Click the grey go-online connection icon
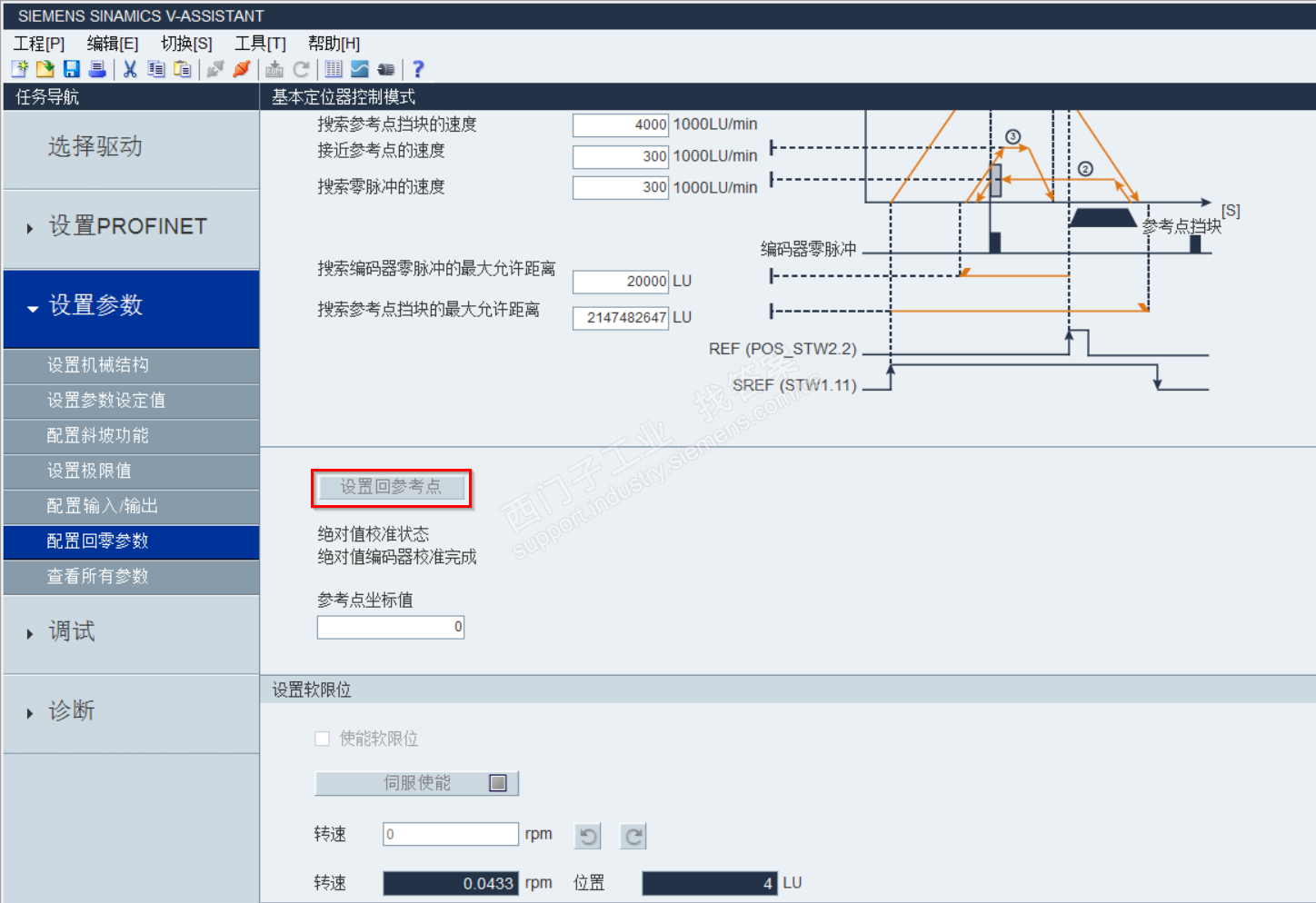The height and width of the screenshot is (903, 1316). (215, 69)
